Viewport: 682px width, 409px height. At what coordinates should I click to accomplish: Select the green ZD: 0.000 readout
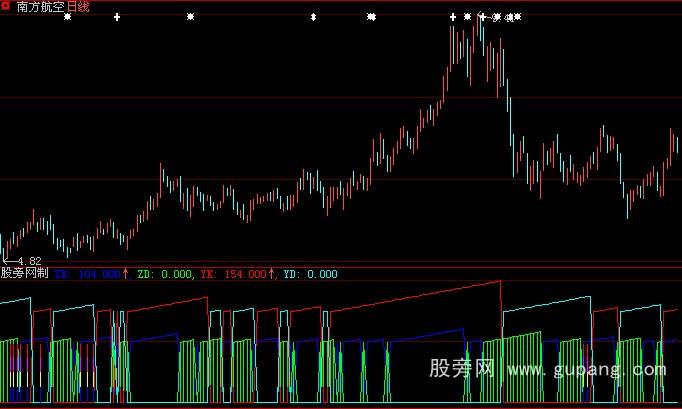(164, 273)
